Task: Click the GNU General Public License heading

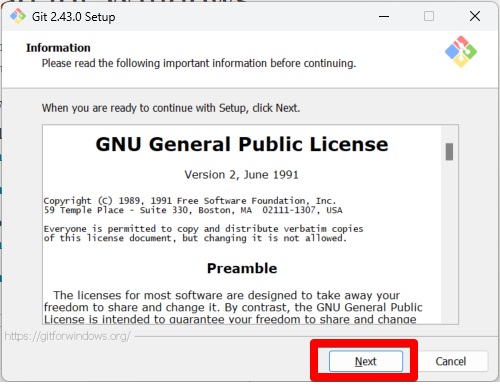Action: pyautogui.click(x=242, y=144)
